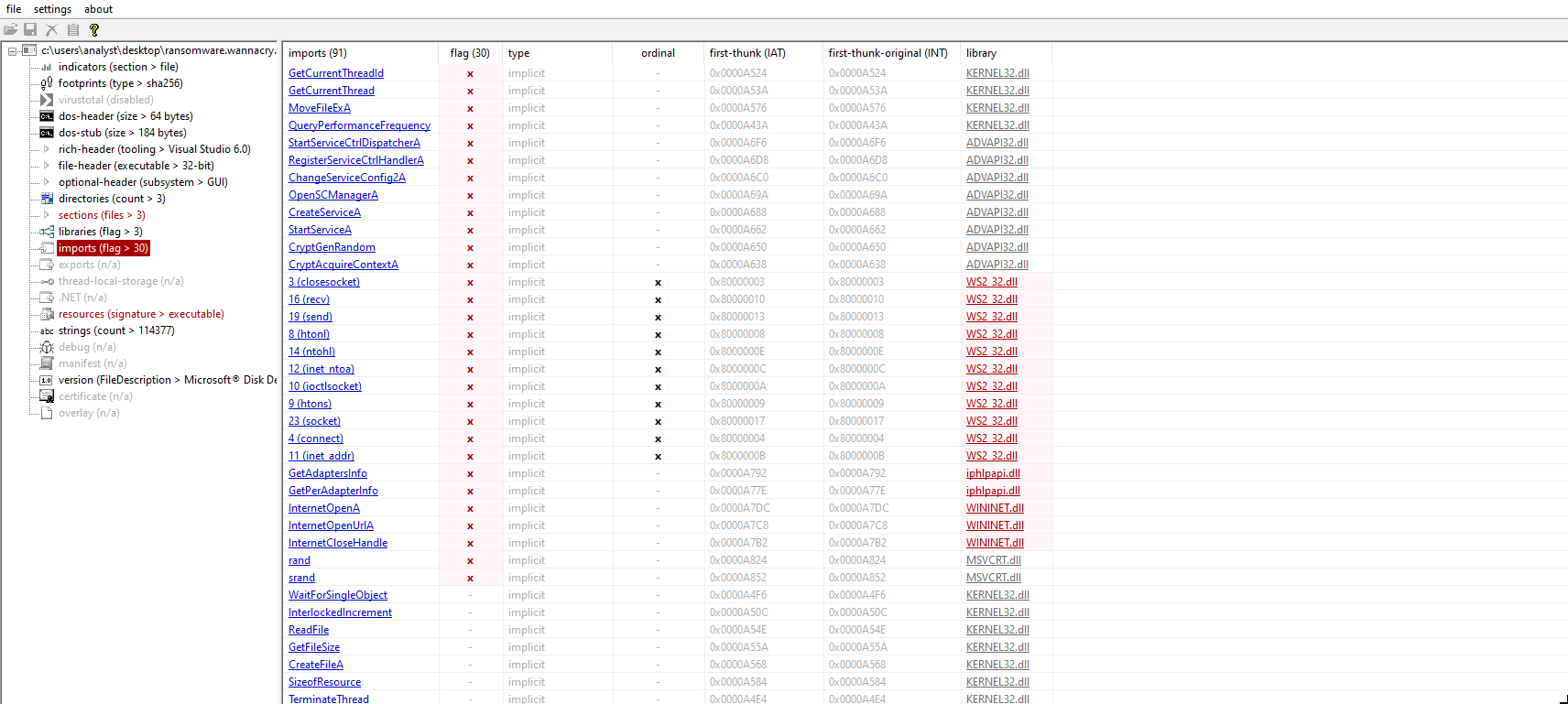Screen dimensions: 1568x704
Task: Click the overlay blank page icon
Action: point(47,413)
